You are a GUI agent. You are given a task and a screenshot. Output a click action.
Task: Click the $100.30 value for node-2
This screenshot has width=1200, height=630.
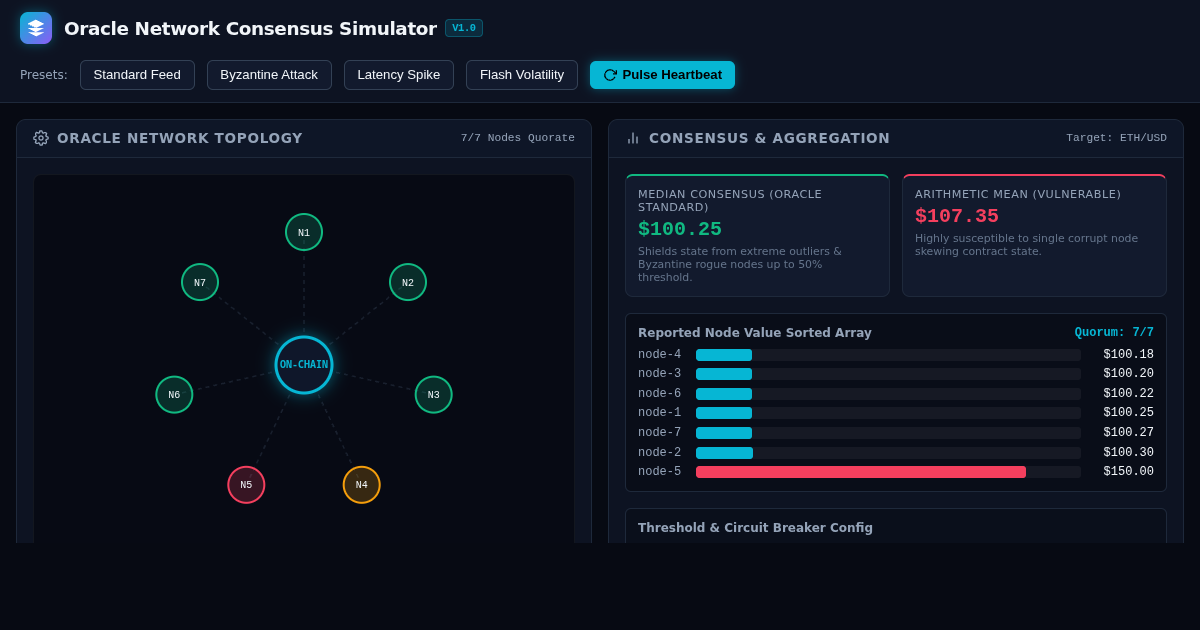click(x=1128, y=453)
